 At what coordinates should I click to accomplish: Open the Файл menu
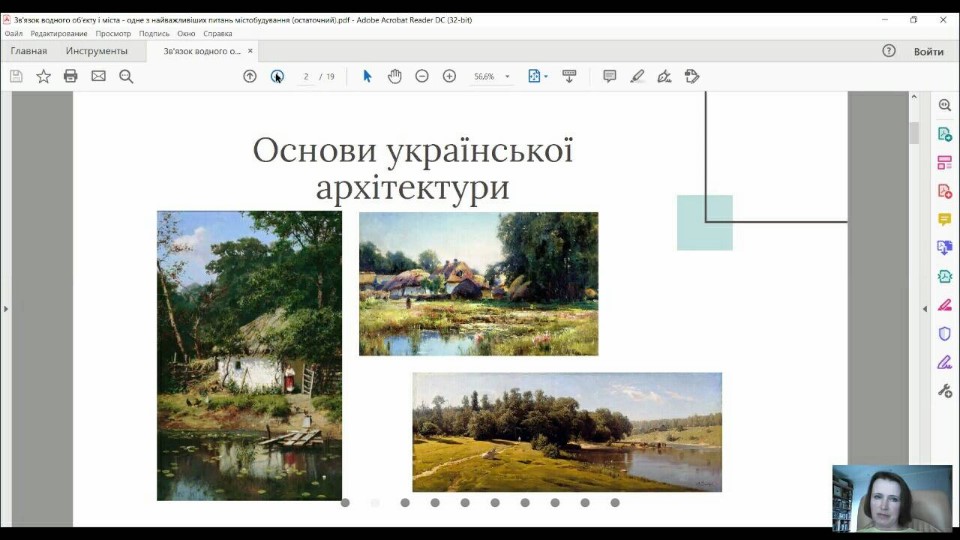pos(13,34)
